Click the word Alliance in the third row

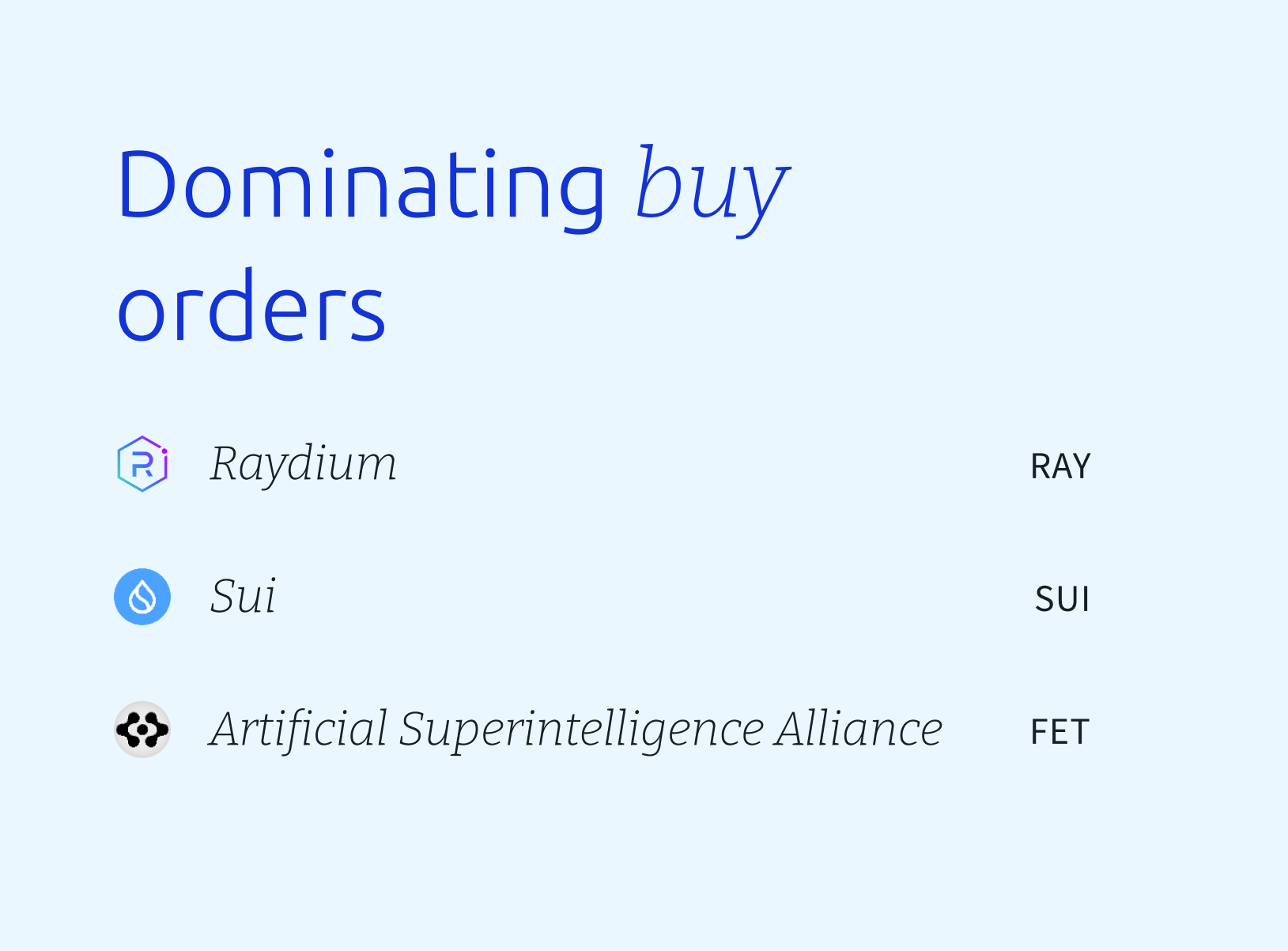coord(859,729)
